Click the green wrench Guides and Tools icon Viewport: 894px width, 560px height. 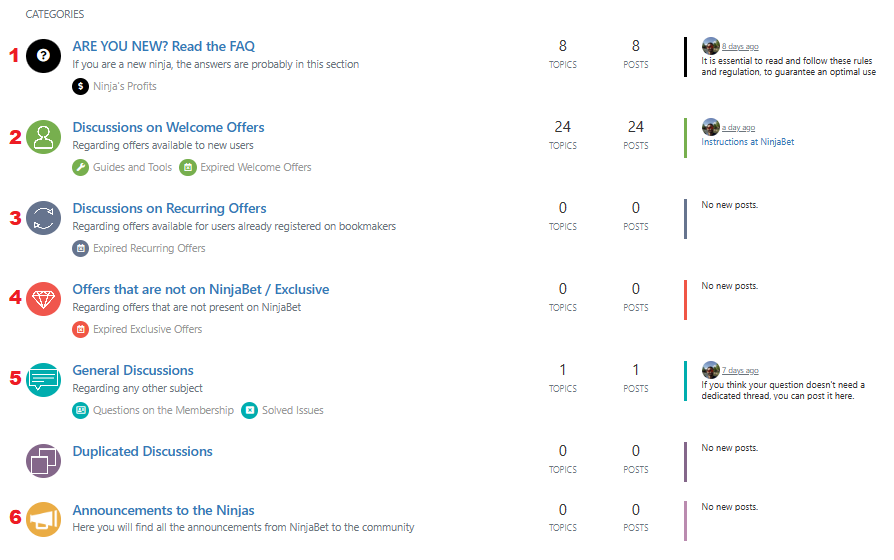(x=80, y=167)
